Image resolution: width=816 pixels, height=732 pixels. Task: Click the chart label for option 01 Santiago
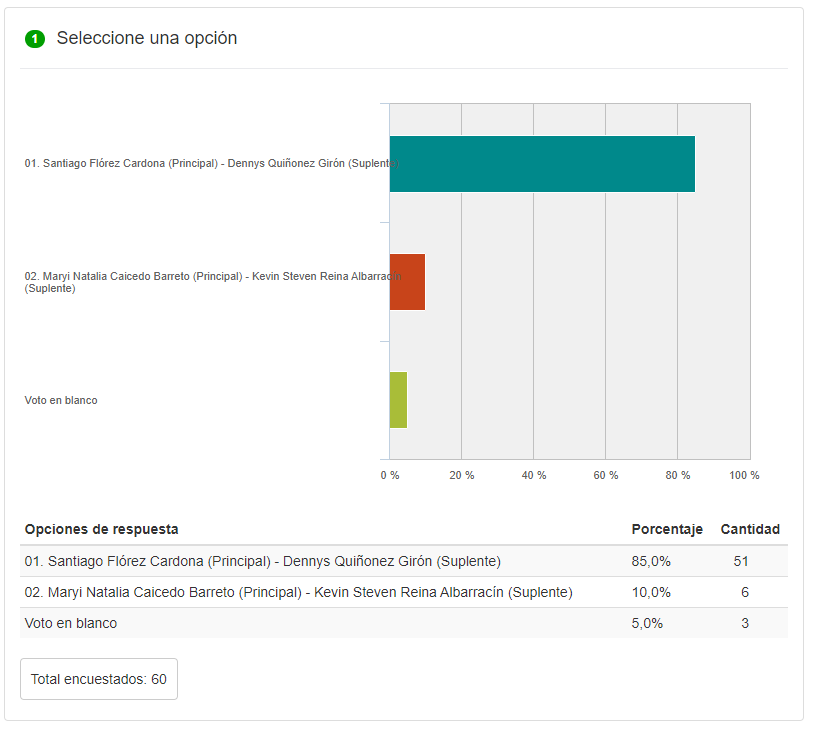tap(212, 163)
